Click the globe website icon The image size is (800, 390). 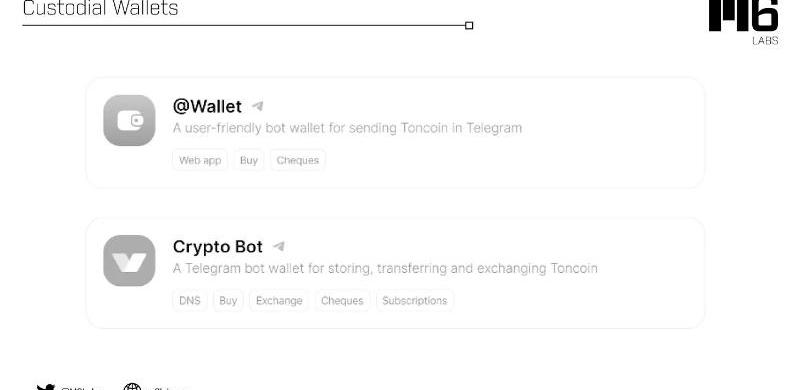132,387
